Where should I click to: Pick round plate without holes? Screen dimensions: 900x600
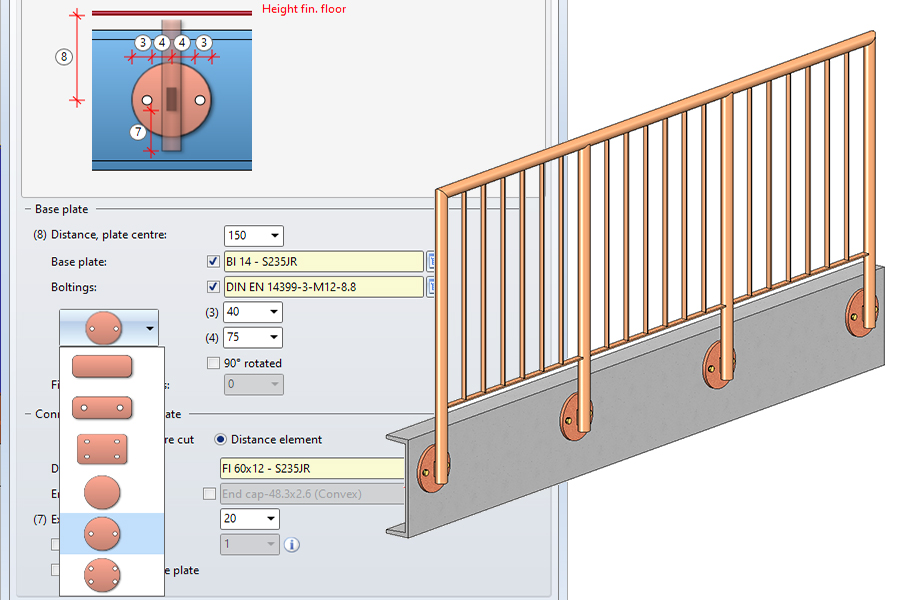[x=103, y=492]
